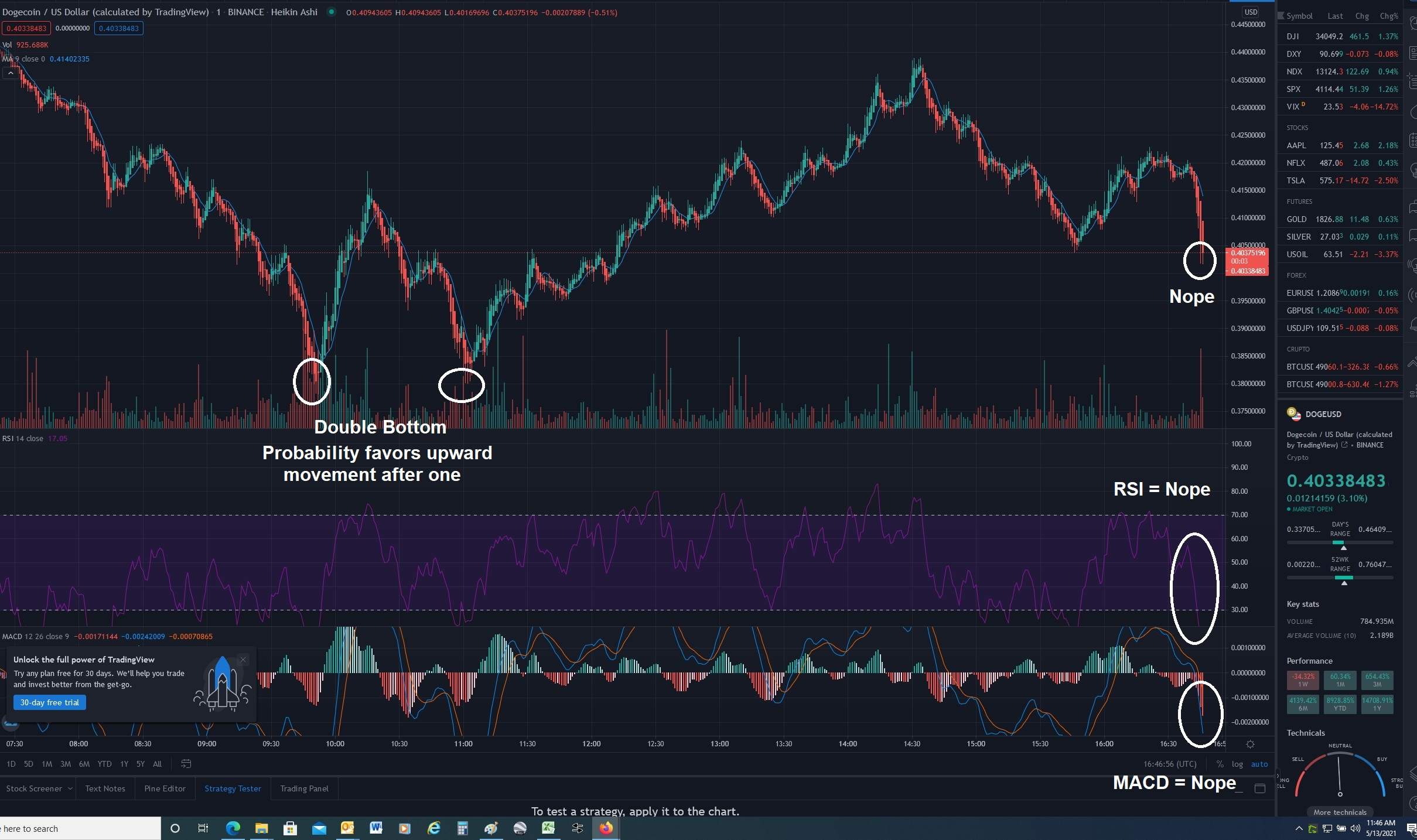Select the EURUSD row in watchlist

pos(1341,293)
